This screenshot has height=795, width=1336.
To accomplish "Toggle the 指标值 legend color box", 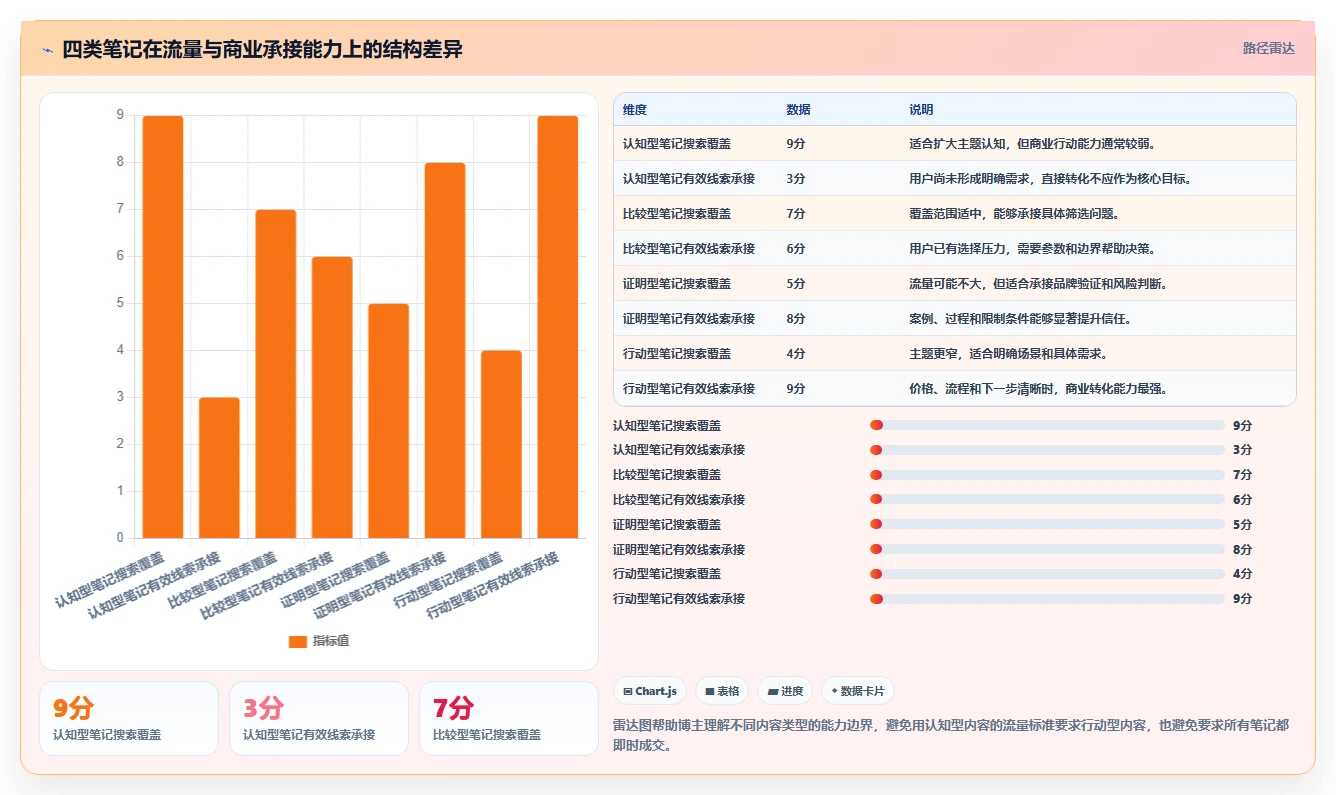I will pyautogui.click(x=298, y=641).
